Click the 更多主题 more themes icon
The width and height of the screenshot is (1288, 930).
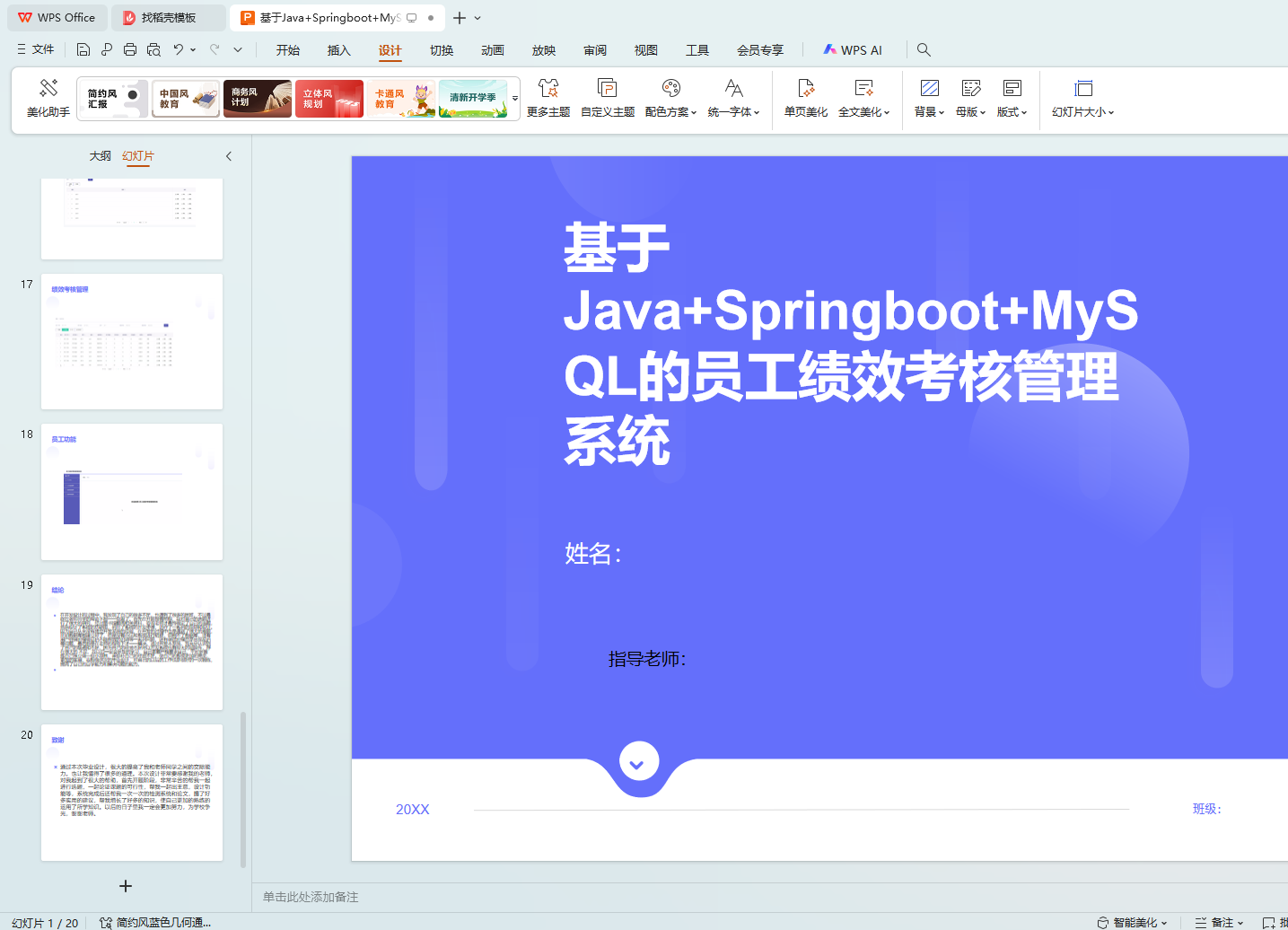548,89
